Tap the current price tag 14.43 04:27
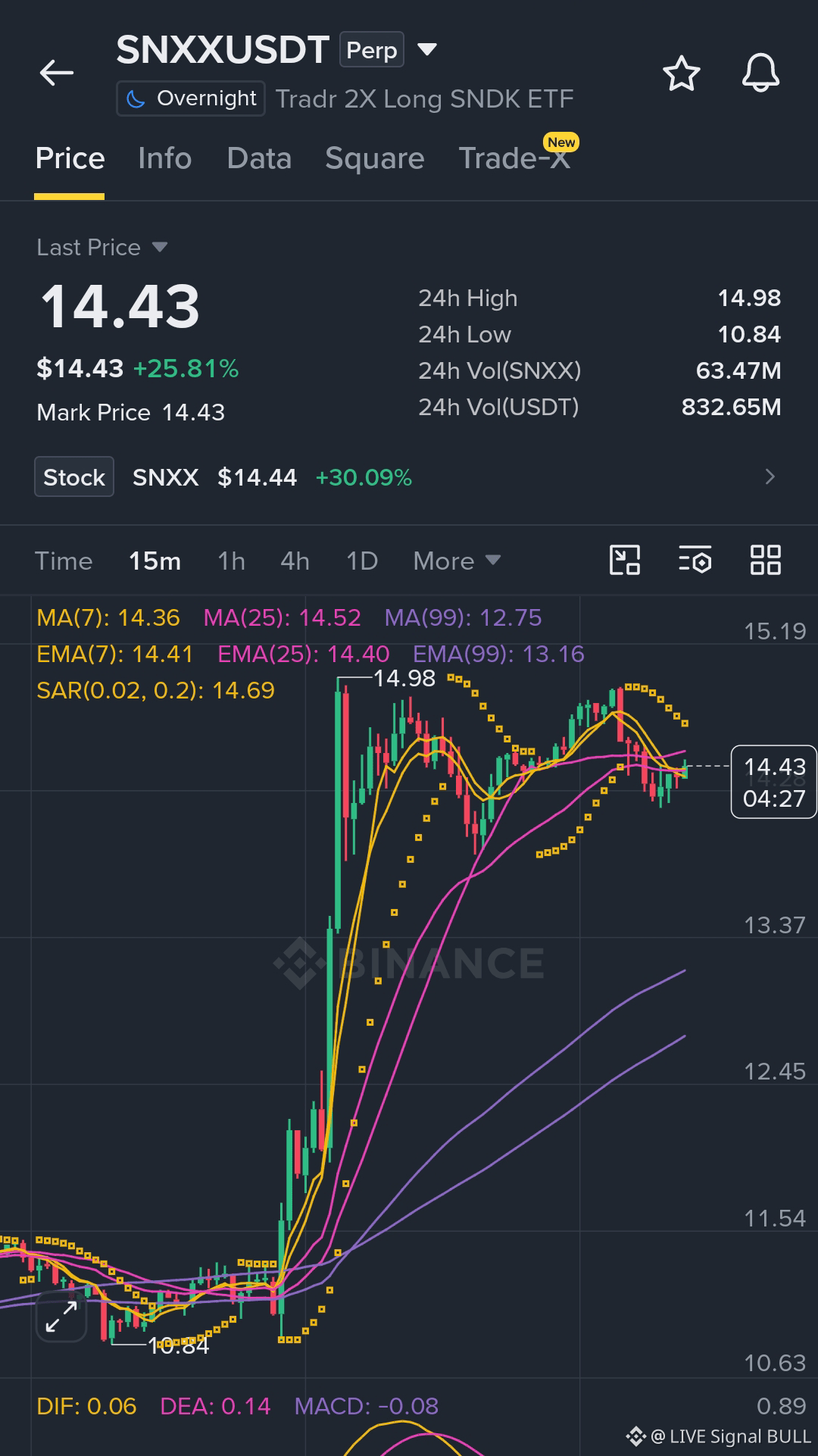This screenshot has height=1456, width=818. [x=773, y=782]
